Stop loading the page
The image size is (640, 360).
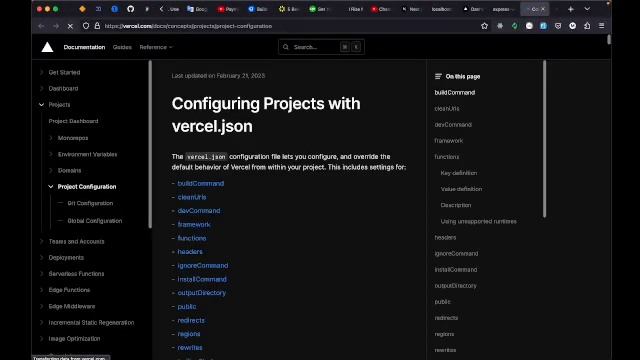pyautogui.click(x=70, y=26)
